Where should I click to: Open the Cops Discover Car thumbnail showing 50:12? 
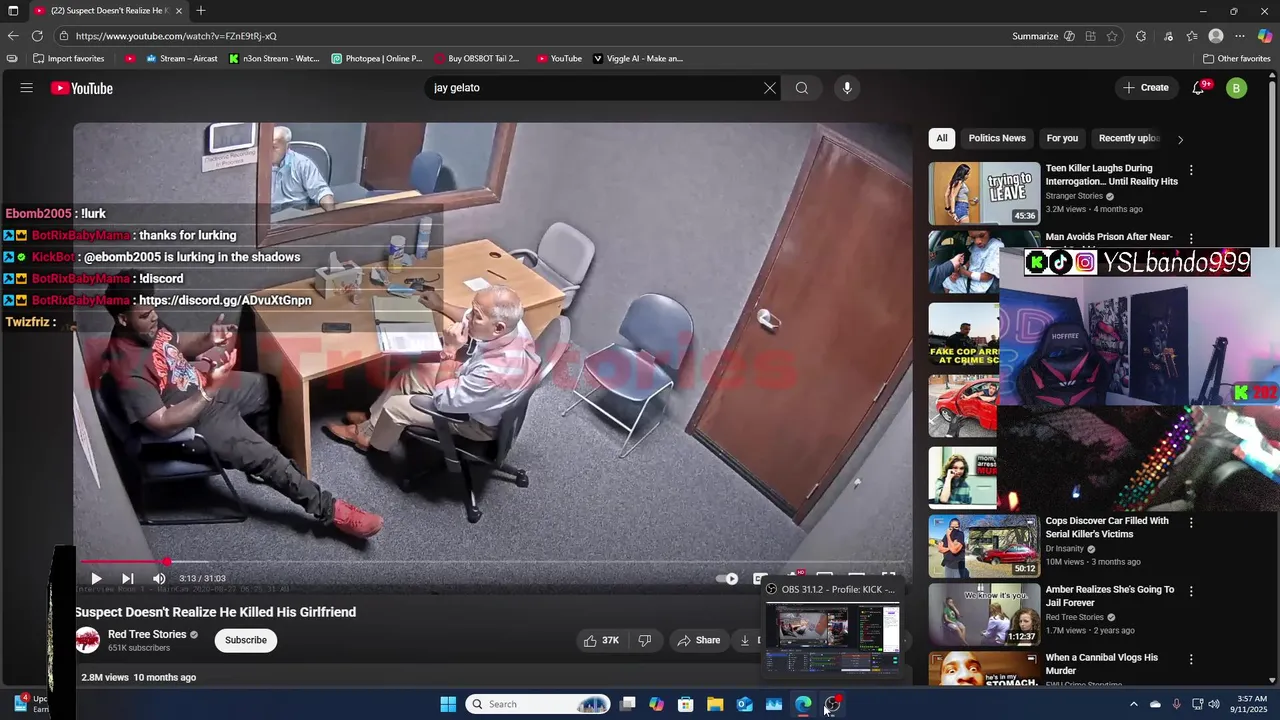984,546
